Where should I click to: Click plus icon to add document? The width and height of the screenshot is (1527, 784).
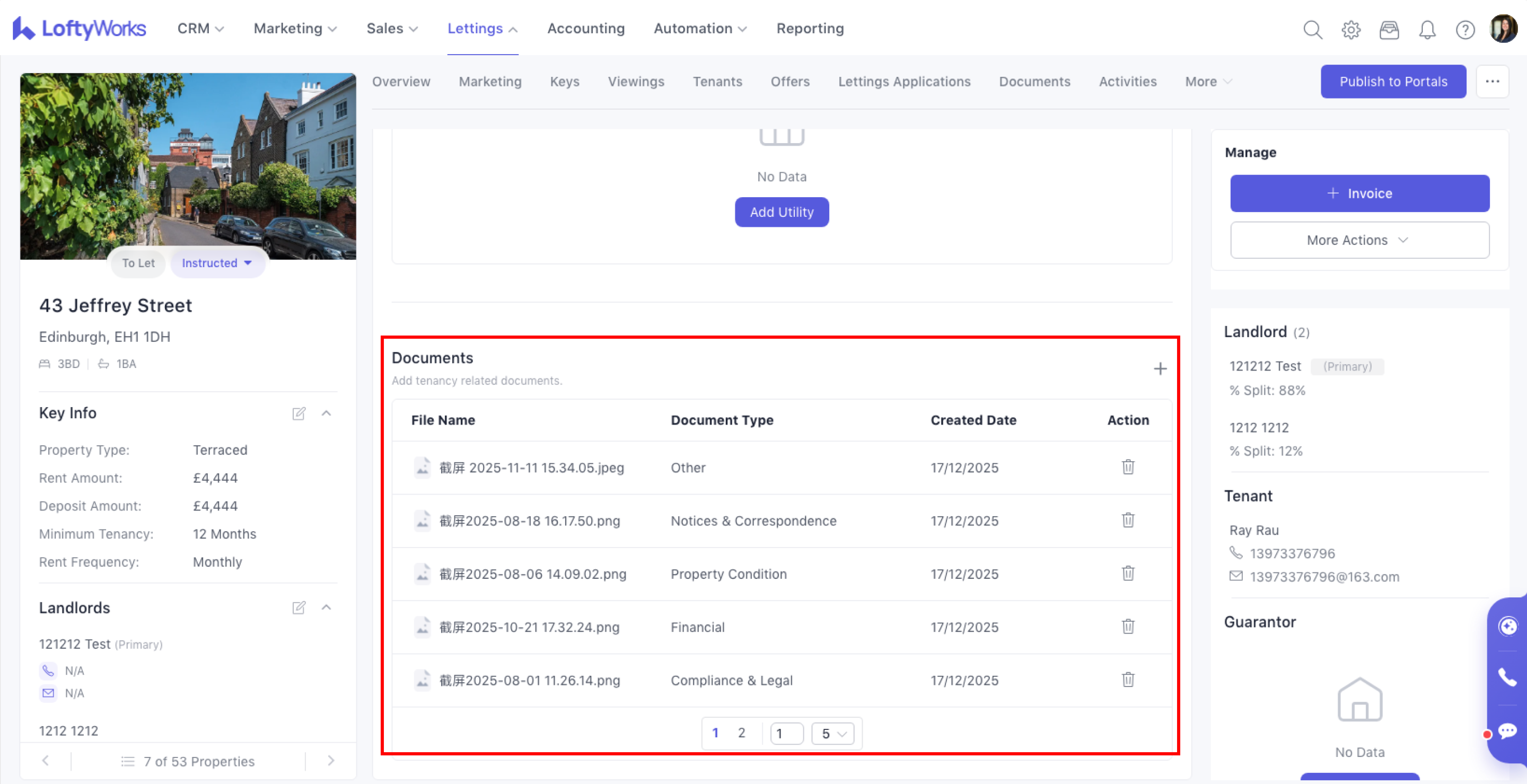tap(1160, 369)
